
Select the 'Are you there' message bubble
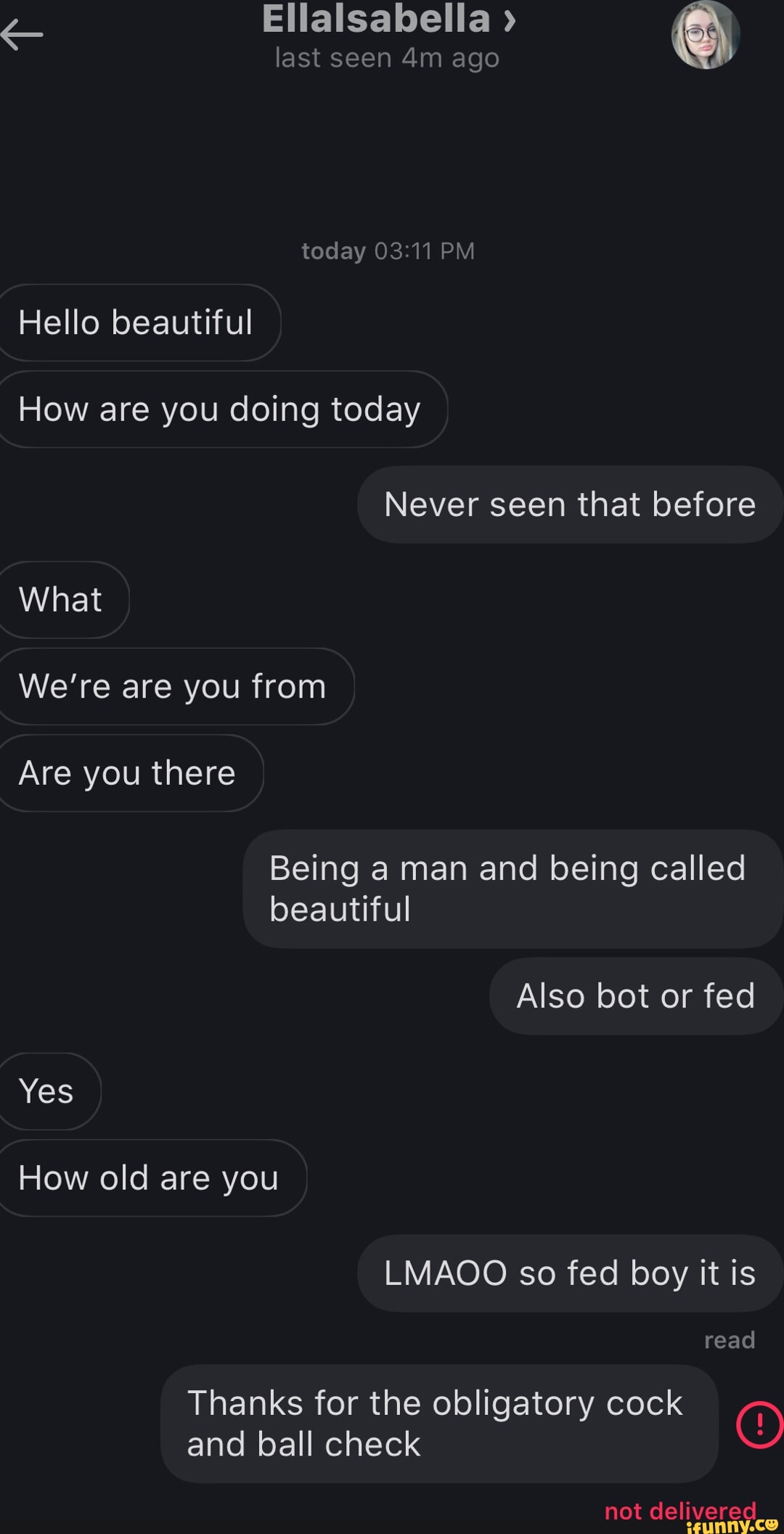pyautogui.click(x=128, y=773)
